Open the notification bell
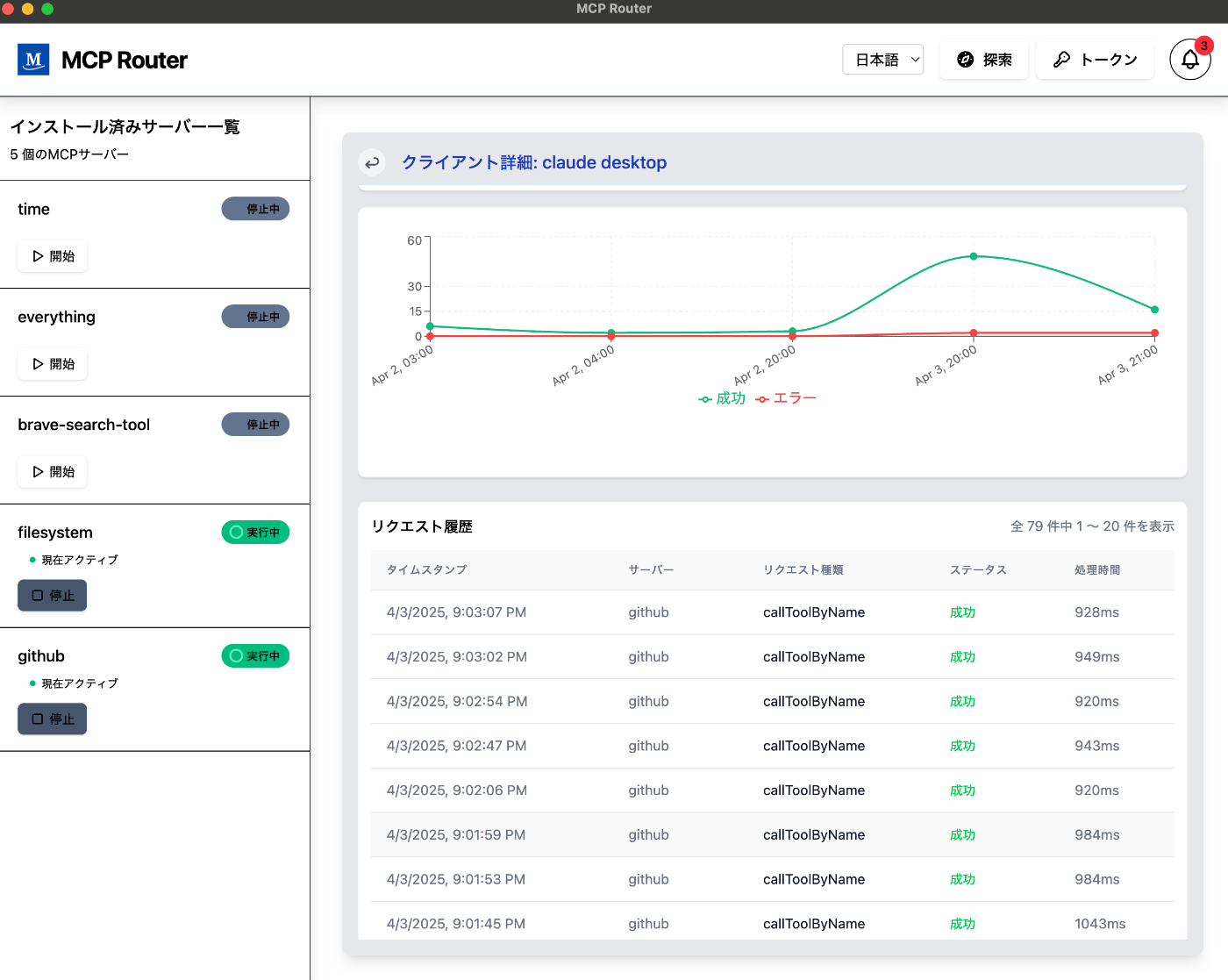The image size is (1228, 980). [x=1190, y=60]
